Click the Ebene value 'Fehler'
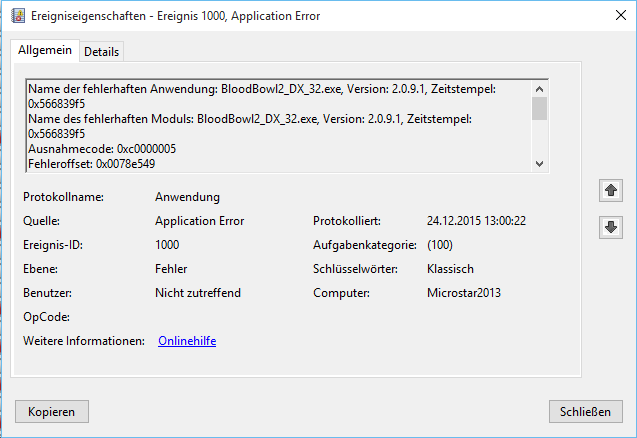Viewport: 637px width, 438px height. pyautogui.click(x=171, y=269)
